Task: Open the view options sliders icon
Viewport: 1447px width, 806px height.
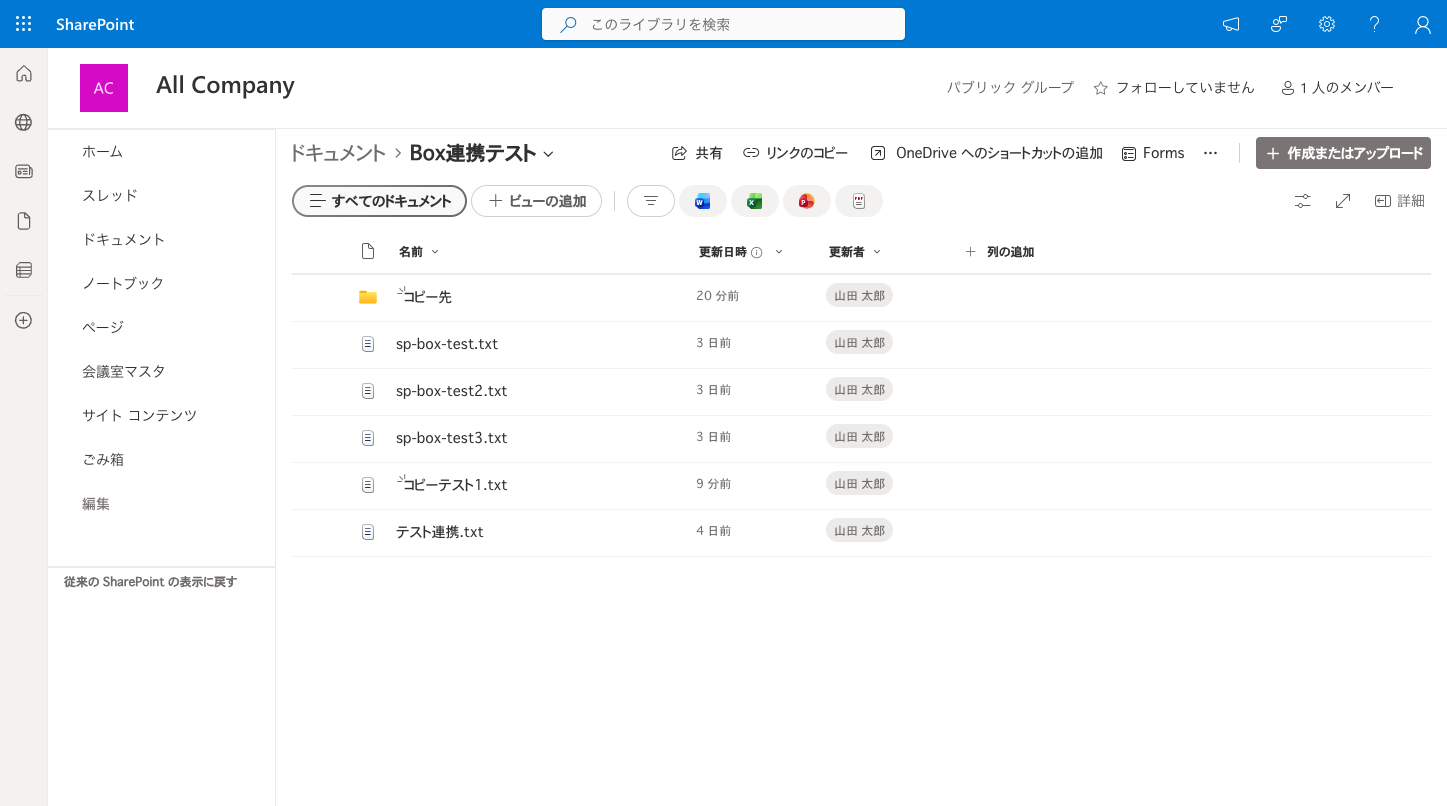Action: tap(1302, 201)
